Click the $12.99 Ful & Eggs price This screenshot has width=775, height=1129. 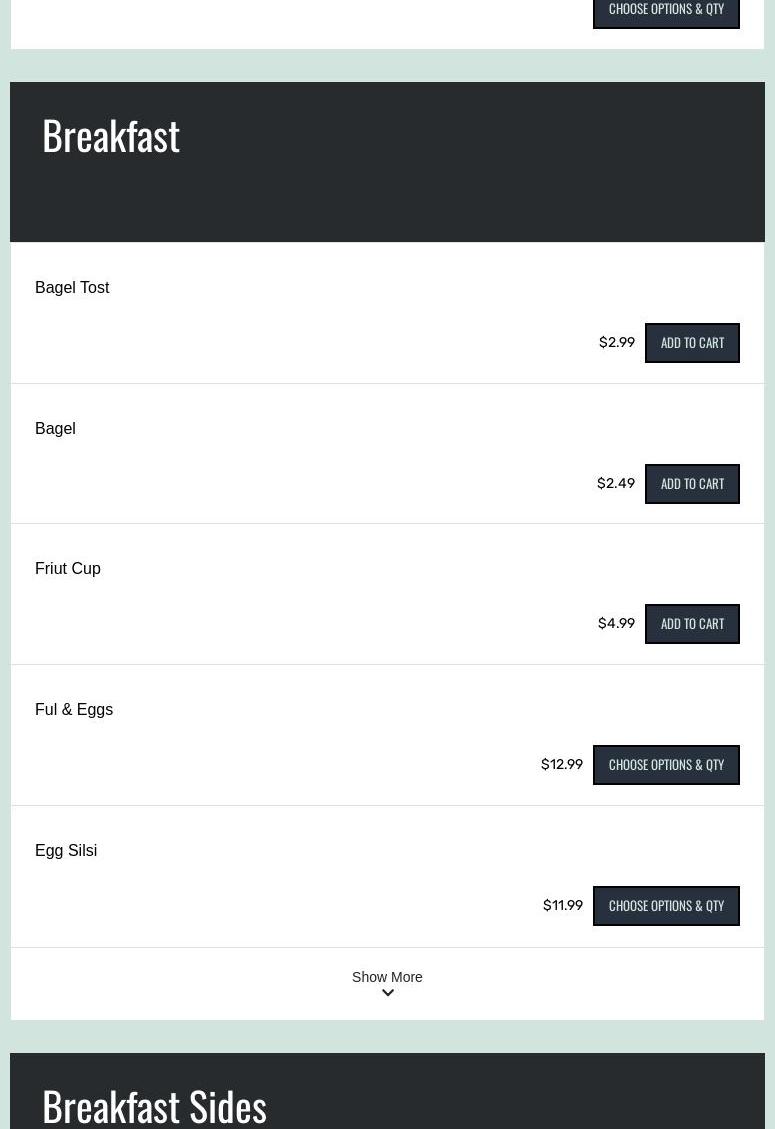coord(562,765)
